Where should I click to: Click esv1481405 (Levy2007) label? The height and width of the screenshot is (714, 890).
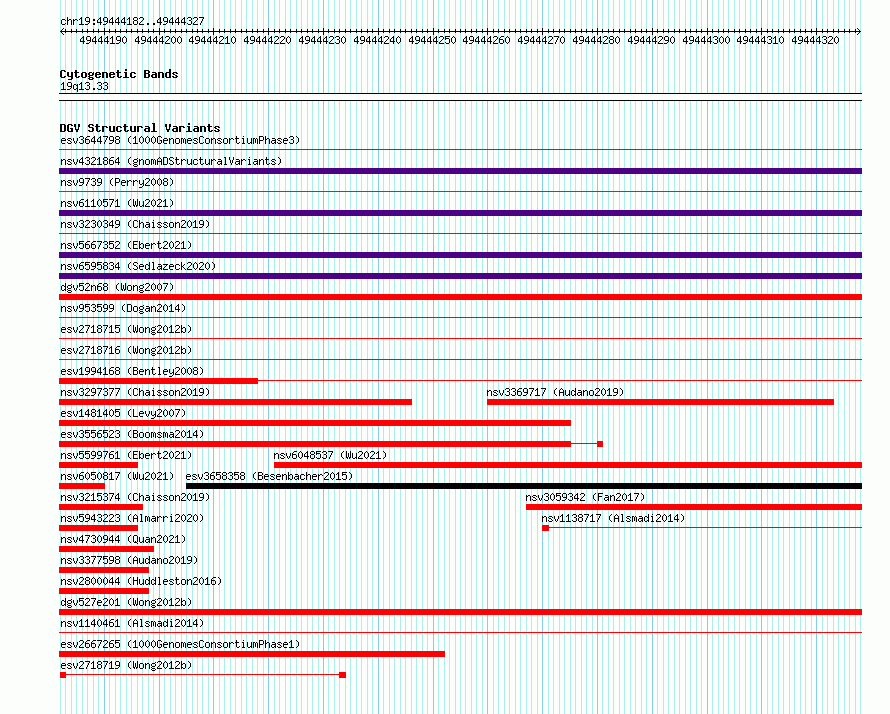tap(123, 413)
